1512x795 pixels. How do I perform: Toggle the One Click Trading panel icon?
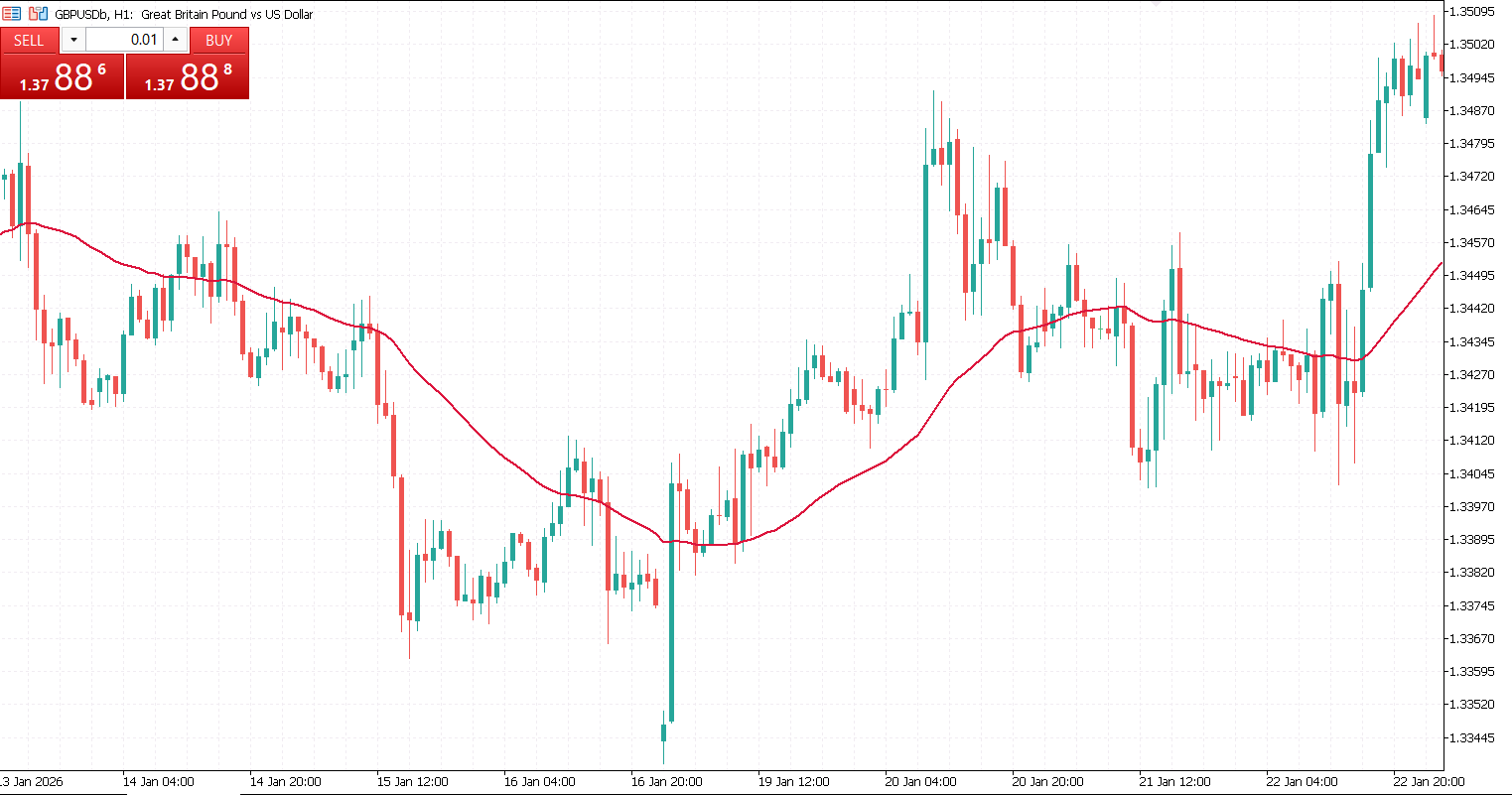(x=10, y=14)
